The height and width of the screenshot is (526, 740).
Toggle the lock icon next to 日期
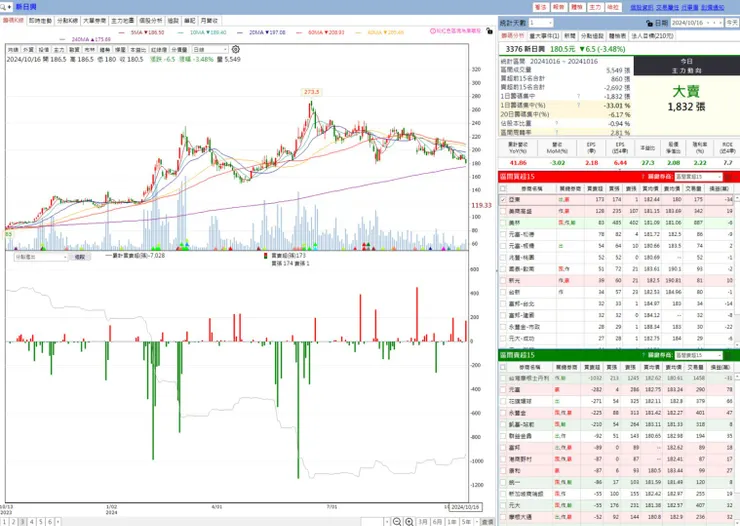(x=649, y=23)
